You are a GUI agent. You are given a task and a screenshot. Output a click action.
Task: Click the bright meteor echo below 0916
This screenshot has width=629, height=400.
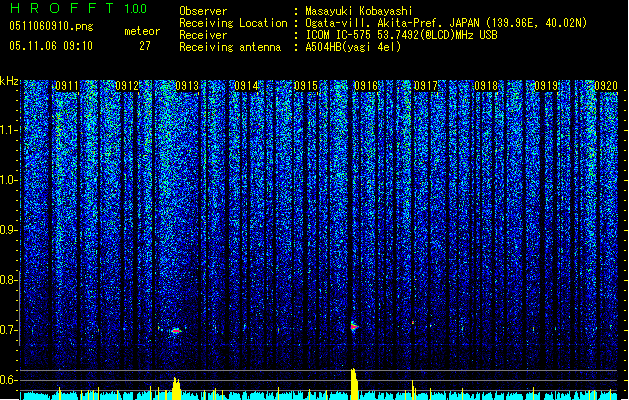[x=354, y=326]
